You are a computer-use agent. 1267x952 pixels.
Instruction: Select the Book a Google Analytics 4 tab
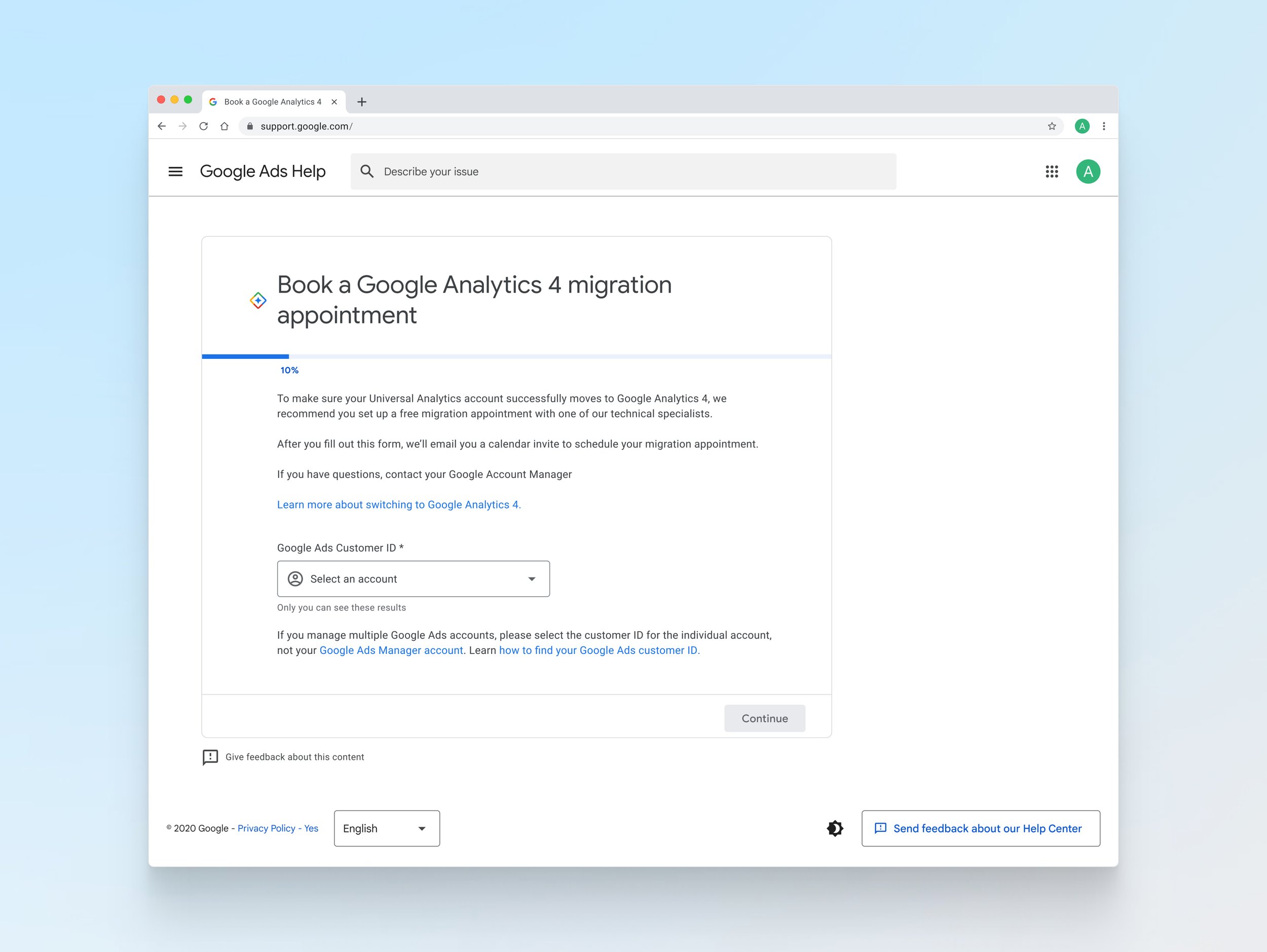click(x=273, y=102)
